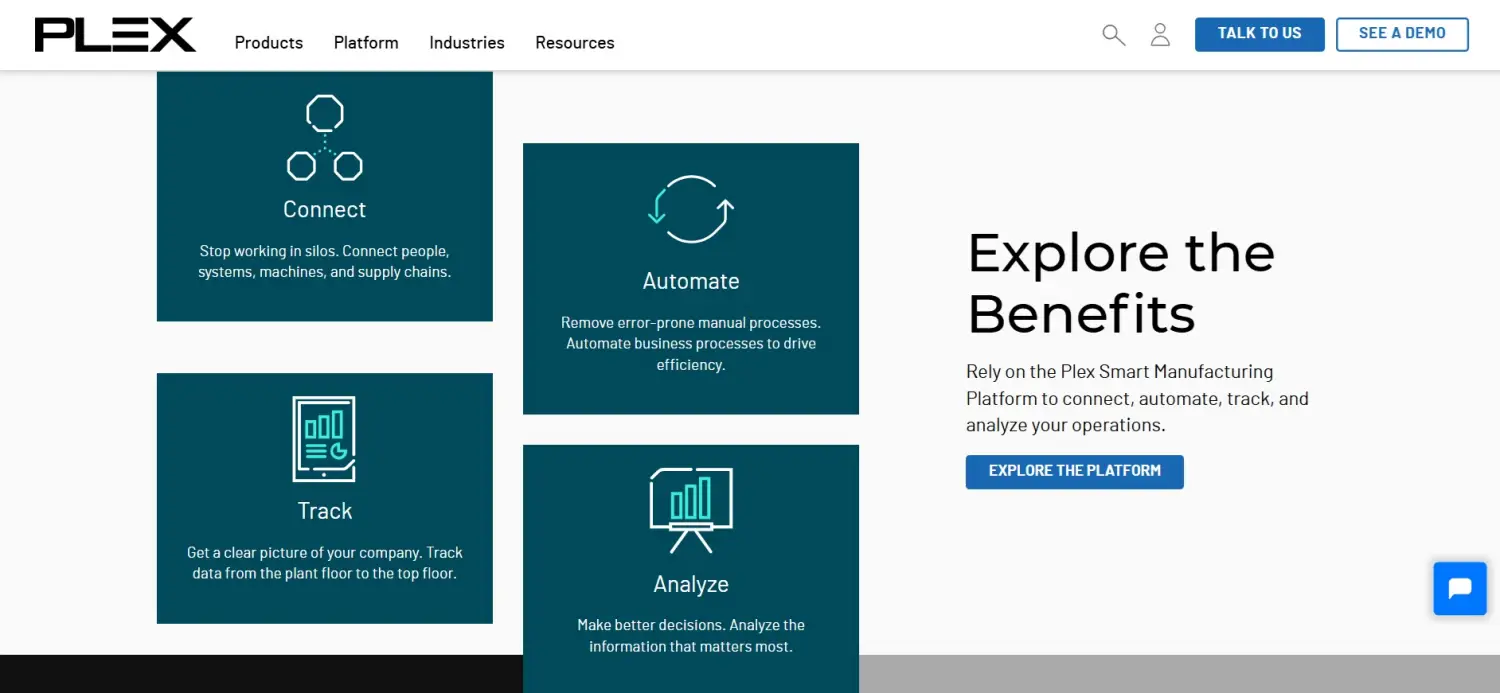Open the Resources menu
This screenshot has height=693, width=1500.
[x=575, y=43]
